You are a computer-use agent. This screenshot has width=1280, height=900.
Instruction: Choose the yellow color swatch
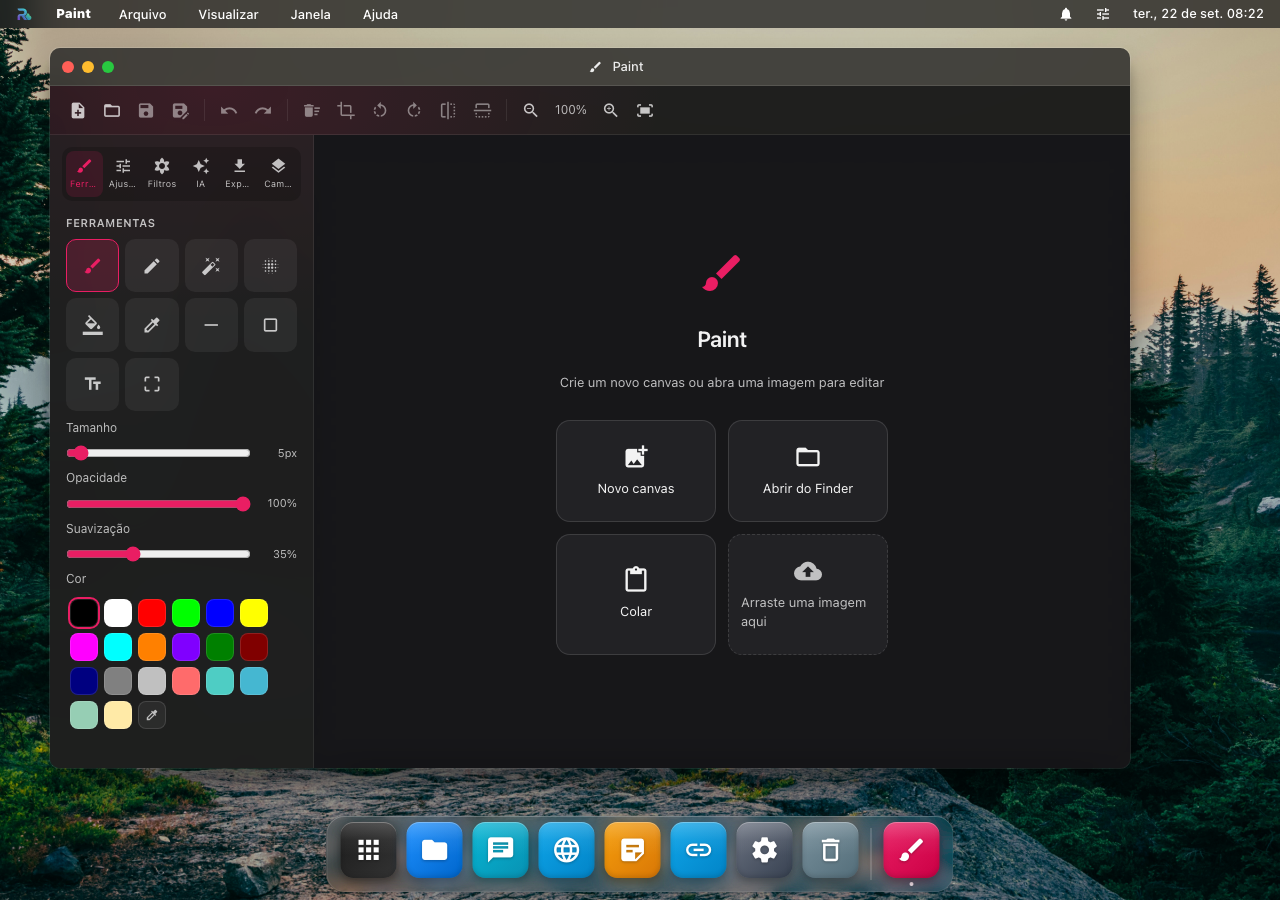(x=254, y=613)
